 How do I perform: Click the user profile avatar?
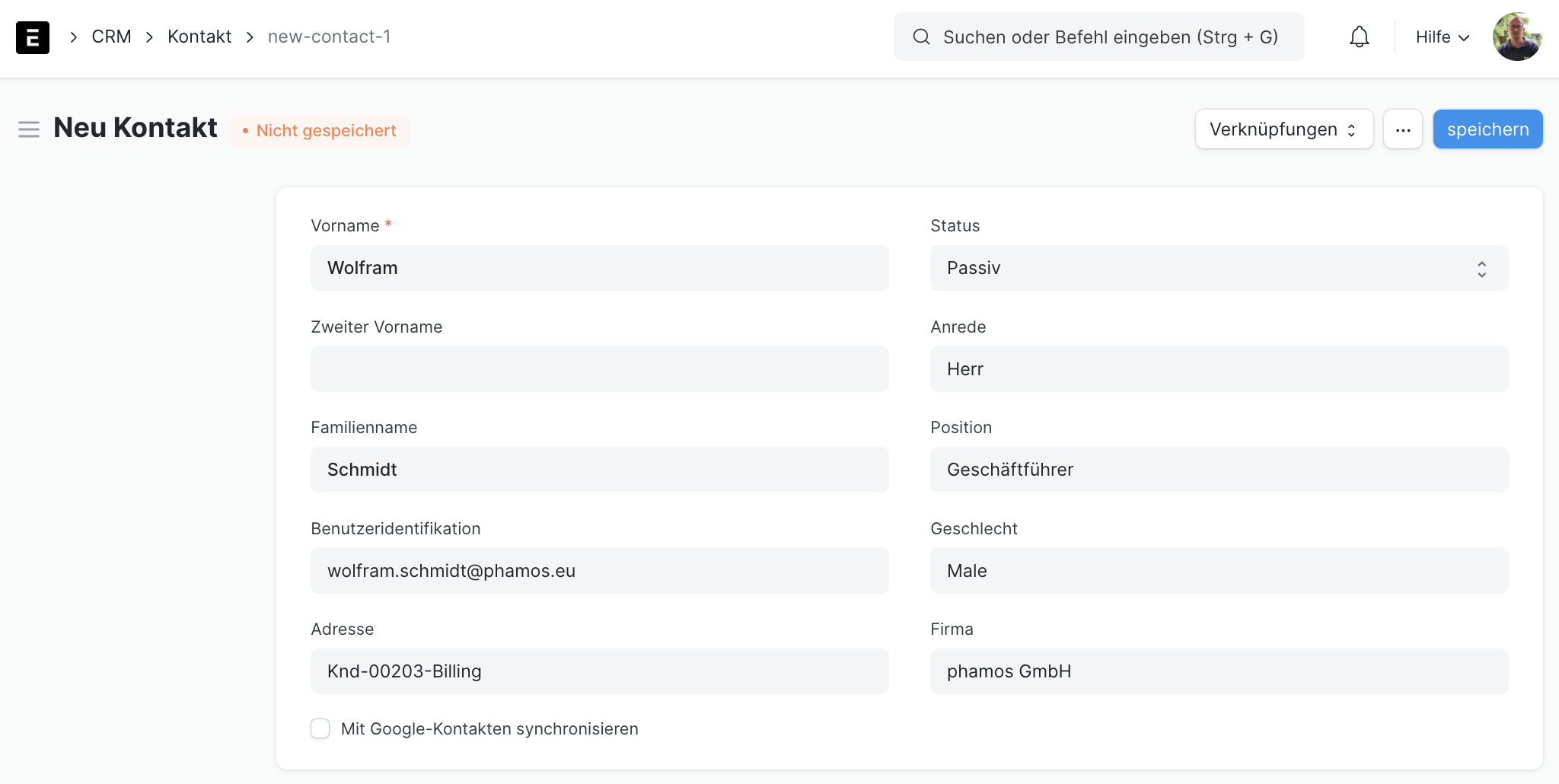coord(1516,37)
